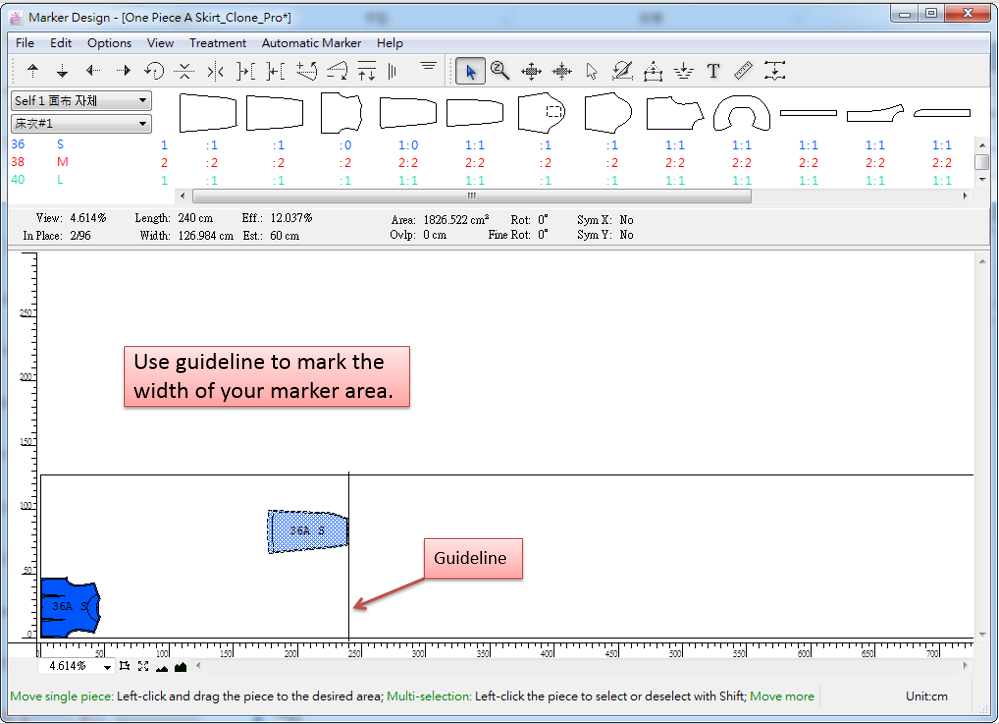The width and height of the screenshot is (999, 724).
Task: Click the rotate counterclockwise icon
Action: pos(154,71)
